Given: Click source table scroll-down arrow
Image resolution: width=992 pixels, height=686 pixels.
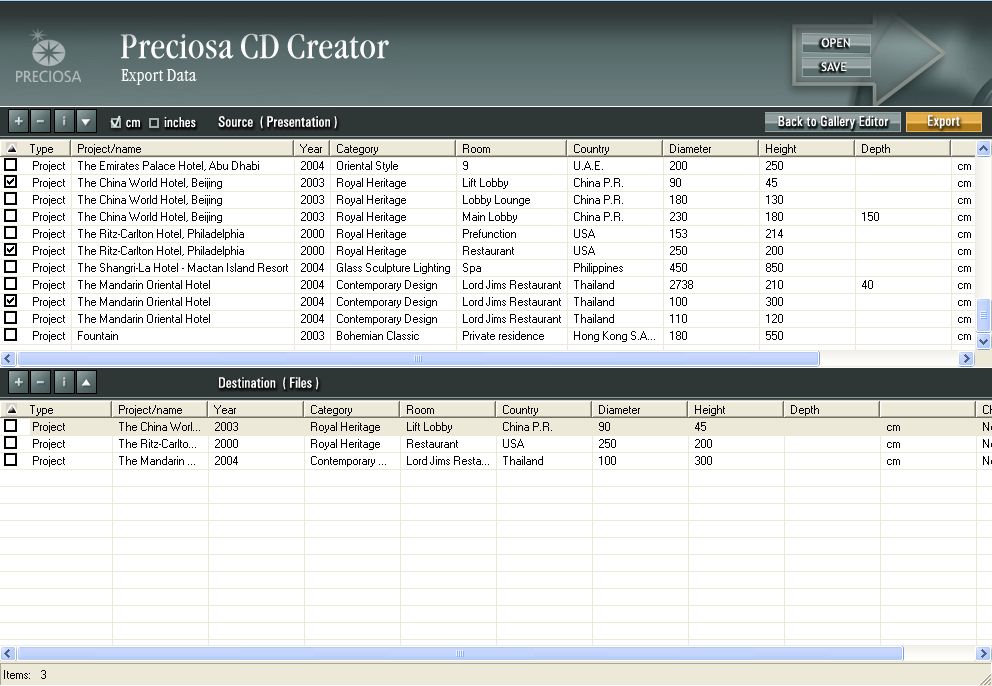Looking at the screenshot, I should point(983,341).
